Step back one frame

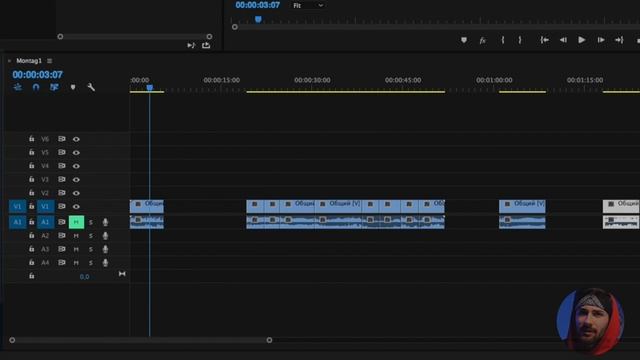point(563,40)
